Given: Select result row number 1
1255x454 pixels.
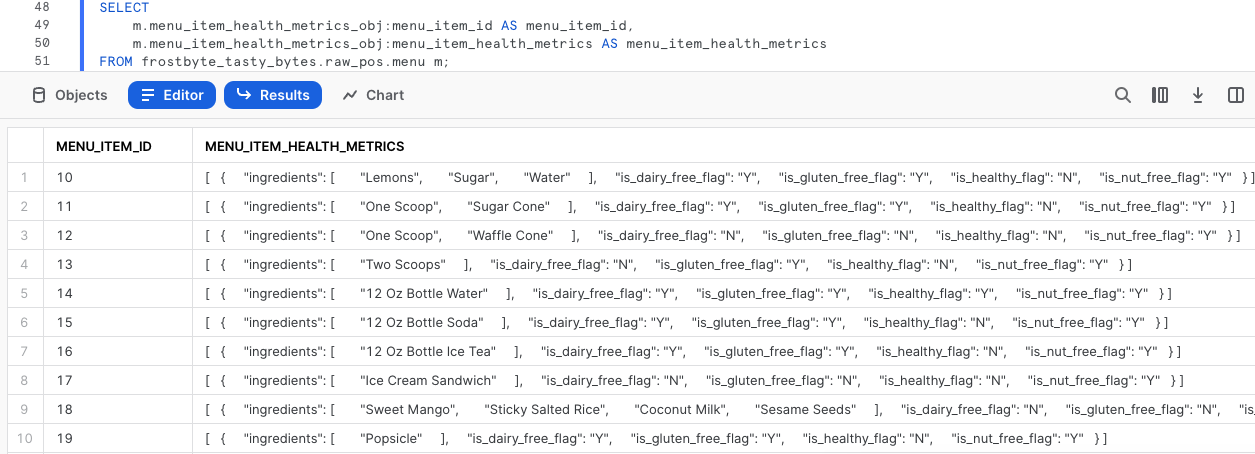Looking at the screenshot, I should [x=24, y=178].
